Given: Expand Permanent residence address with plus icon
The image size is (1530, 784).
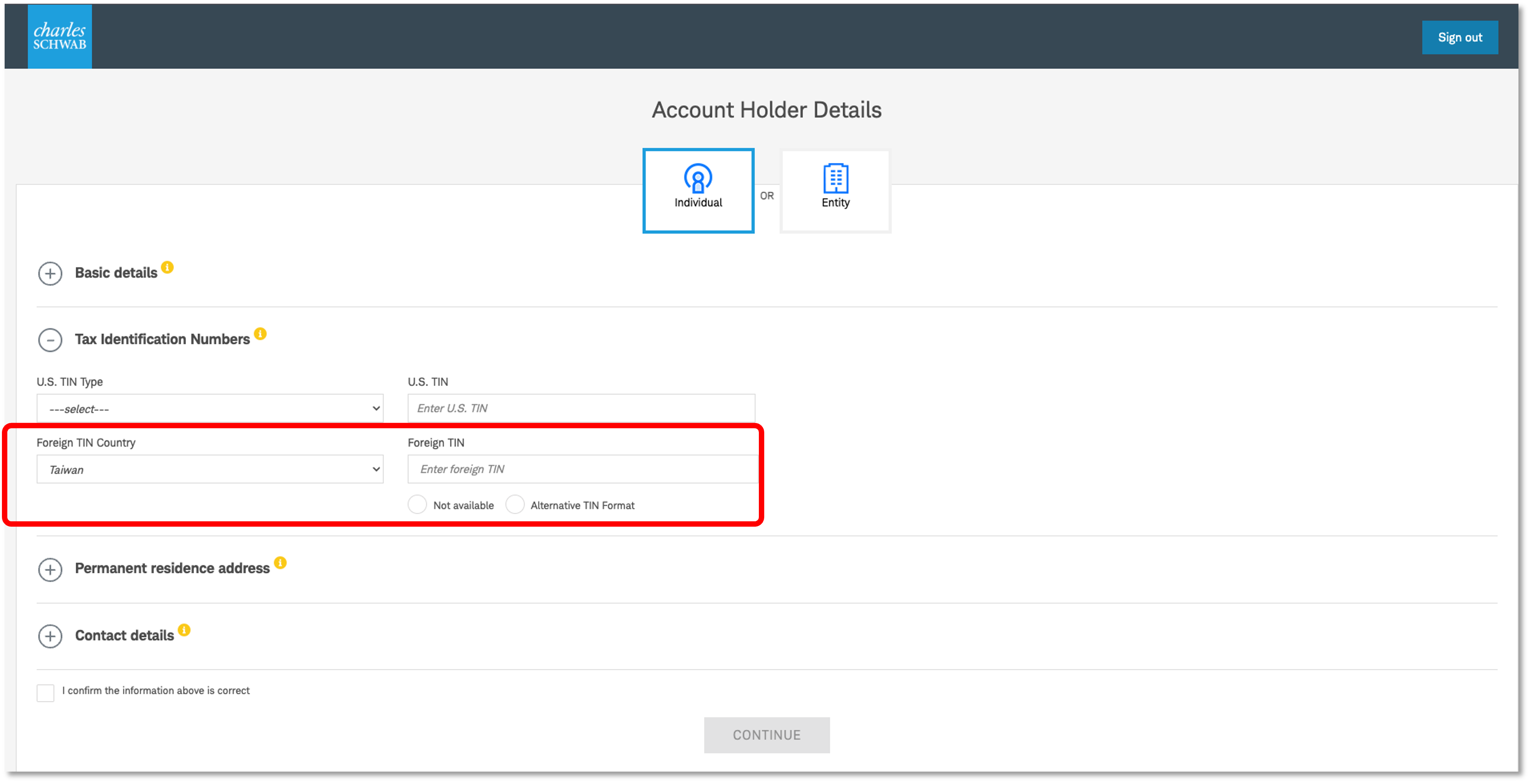Looking at the screenshot, I should [x=50, y=569].
